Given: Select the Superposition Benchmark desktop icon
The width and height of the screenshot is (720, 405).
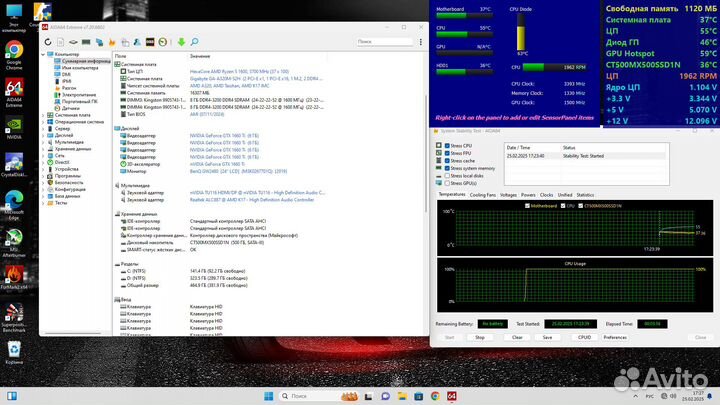Looking at the screenshot, I should coord(14,318).
